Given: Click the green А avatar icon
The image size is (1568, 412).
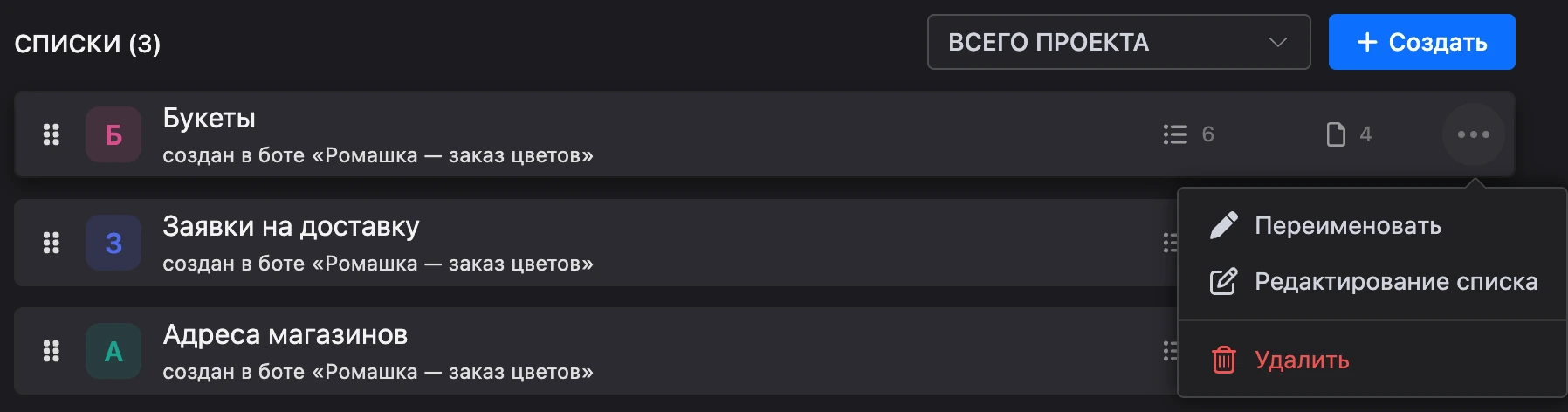Looking at the screenshot, I should coord(113,351).
